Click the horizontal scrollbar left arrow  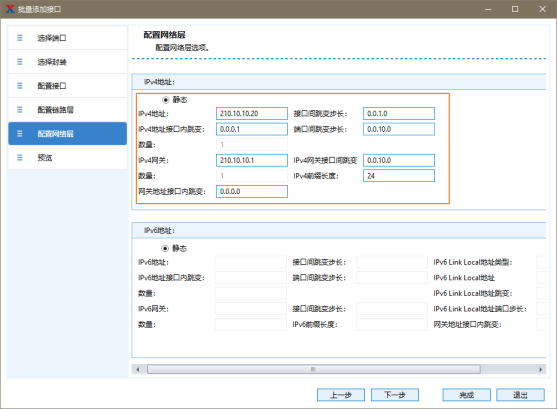click(x=138, y=369)
